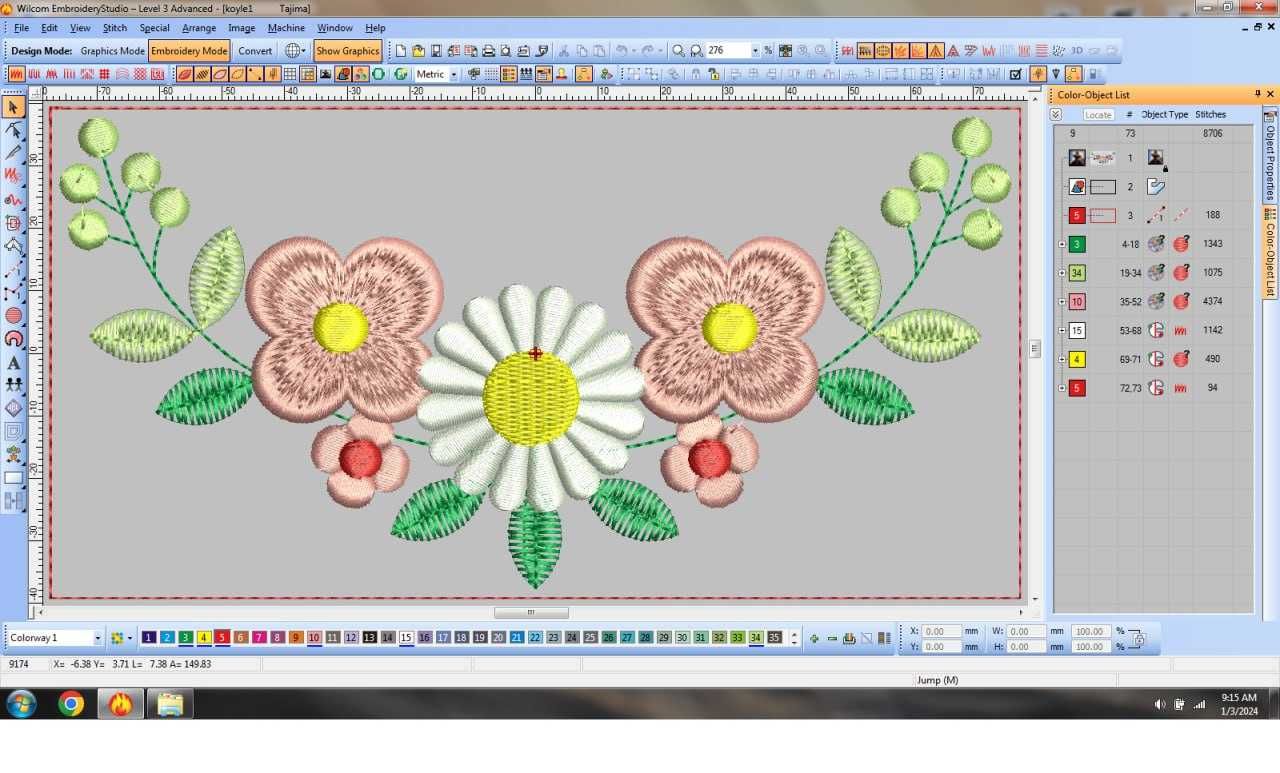Screen dimensions: 1280x773
Task: Open the Special menu
Action: point(154,28)
